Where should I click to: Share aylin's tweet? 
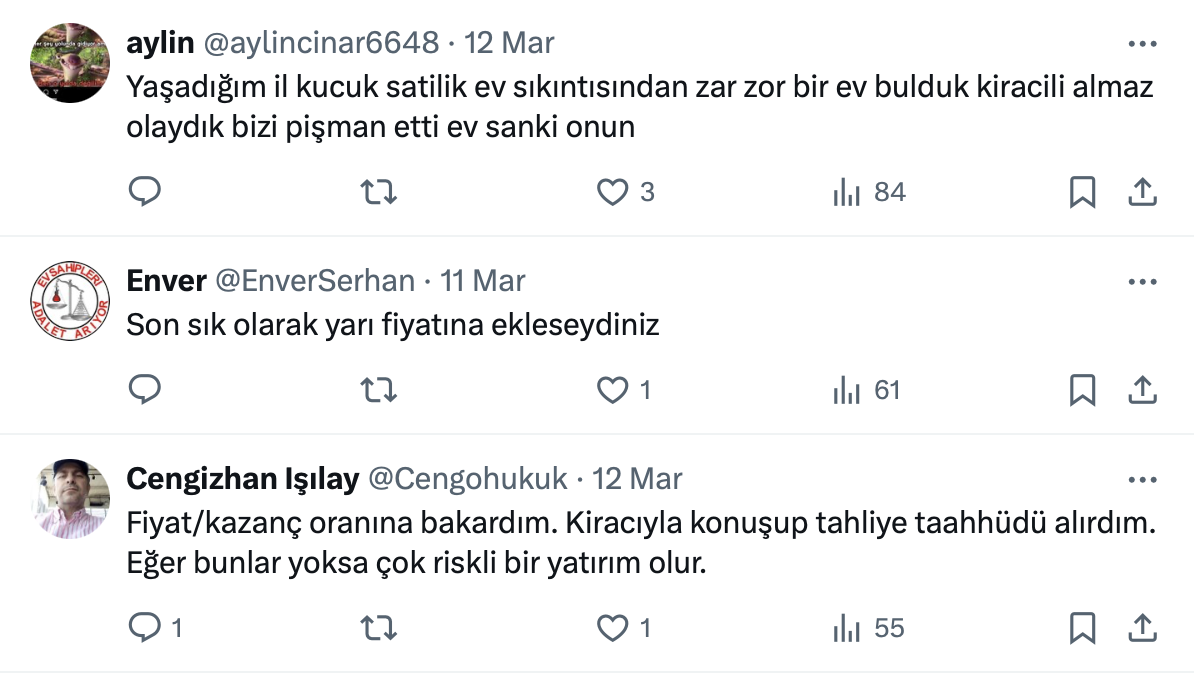point(1142,191)
